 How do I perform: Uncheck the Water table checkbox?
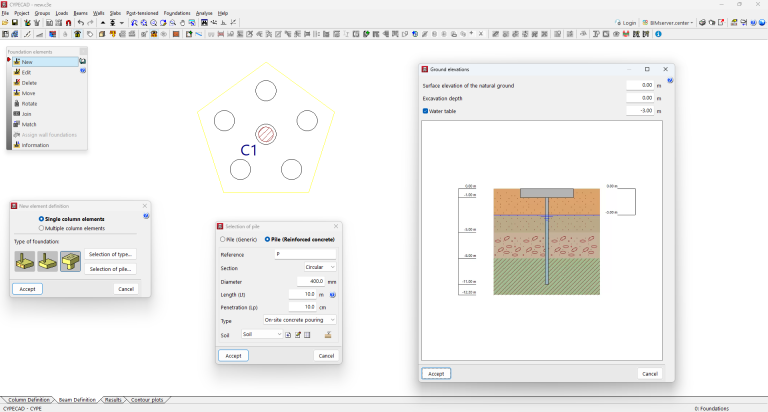coord(426,111)
